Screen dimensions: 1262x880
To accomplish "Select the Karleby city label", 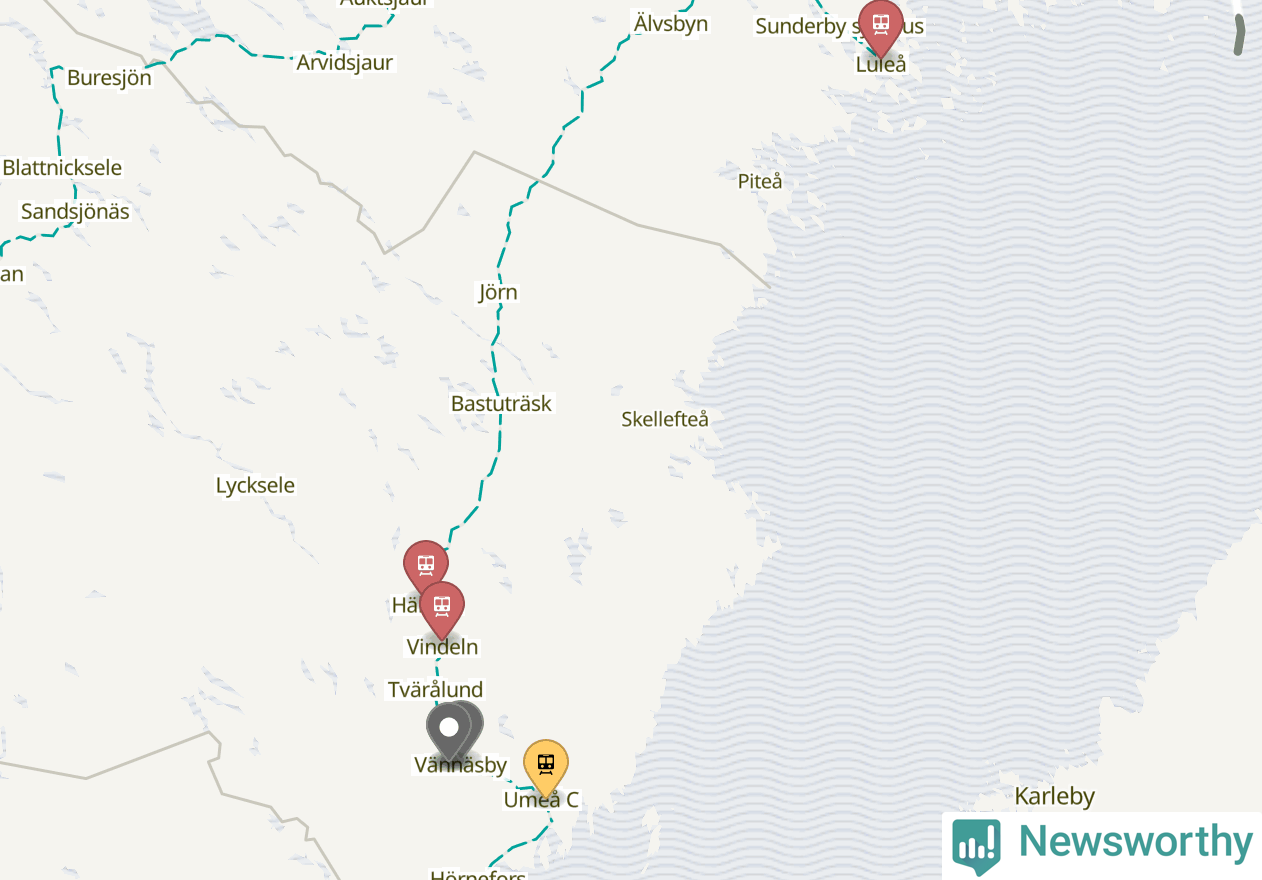I will pos(1055,797).
